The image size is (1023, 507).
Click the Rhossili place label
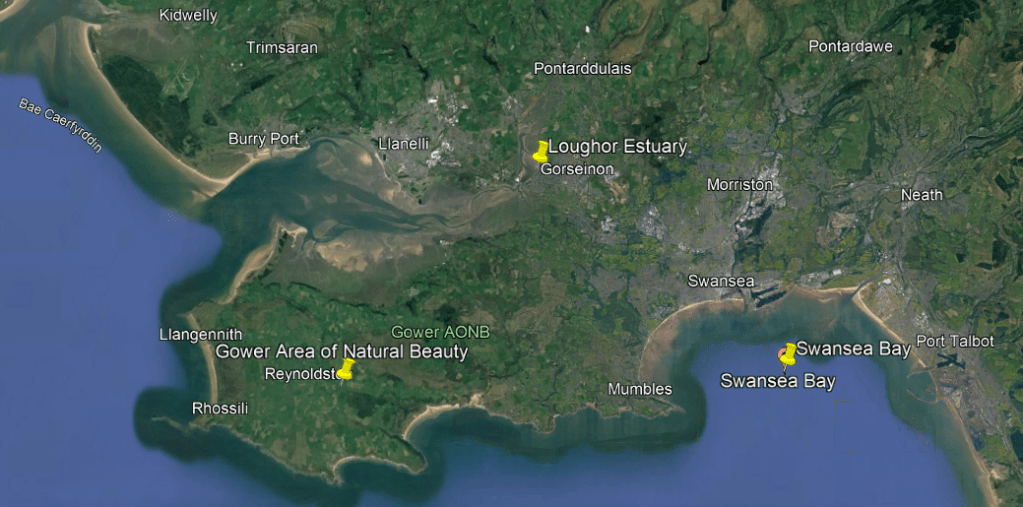pos(219,408)
